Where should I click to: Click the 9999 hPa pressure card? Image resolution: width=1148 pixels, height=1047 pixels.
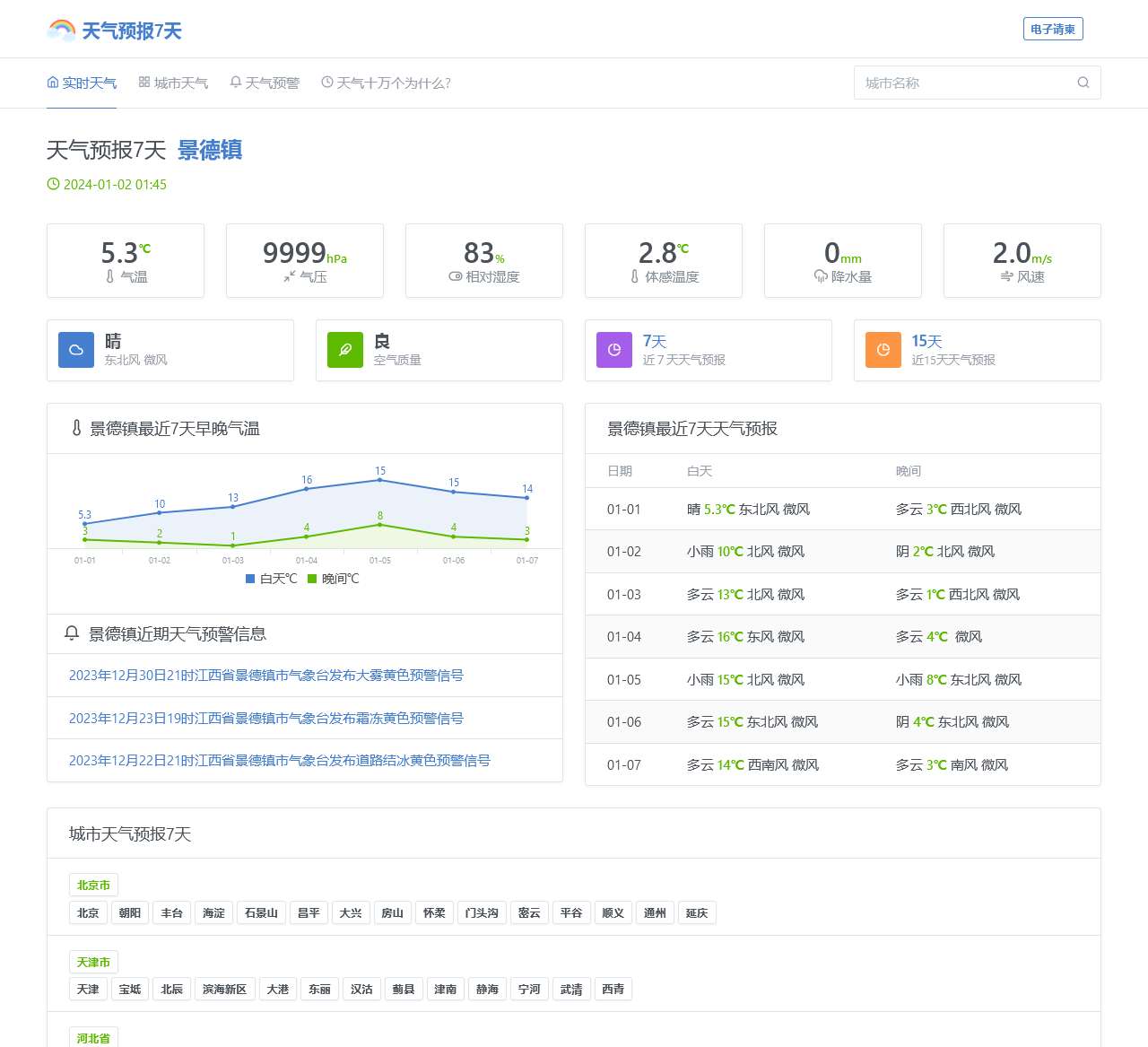click(305, 260)
